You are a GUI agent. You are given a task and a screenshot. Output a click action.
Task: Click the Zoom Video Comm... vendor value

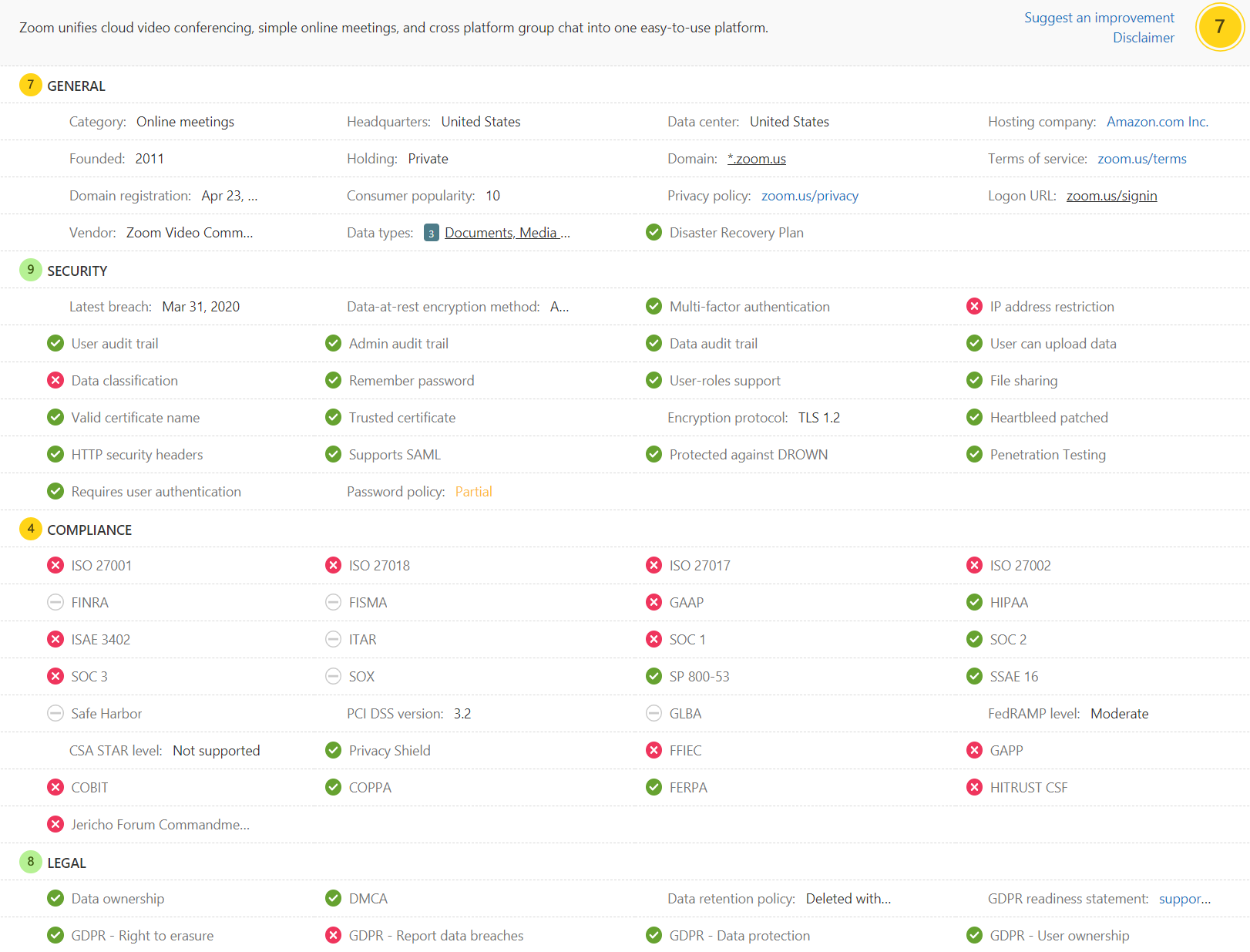tap(190, 233)
